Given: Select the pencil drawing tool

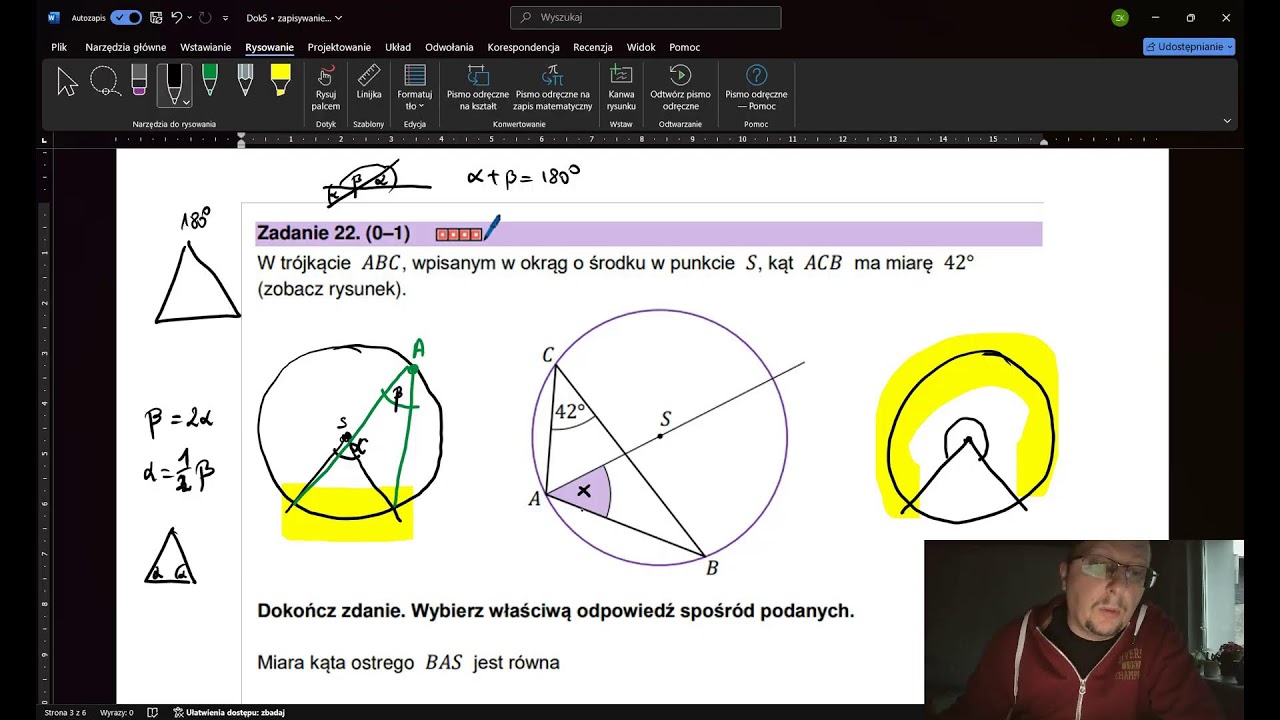Looking at the screenshot, I should 245,81.
